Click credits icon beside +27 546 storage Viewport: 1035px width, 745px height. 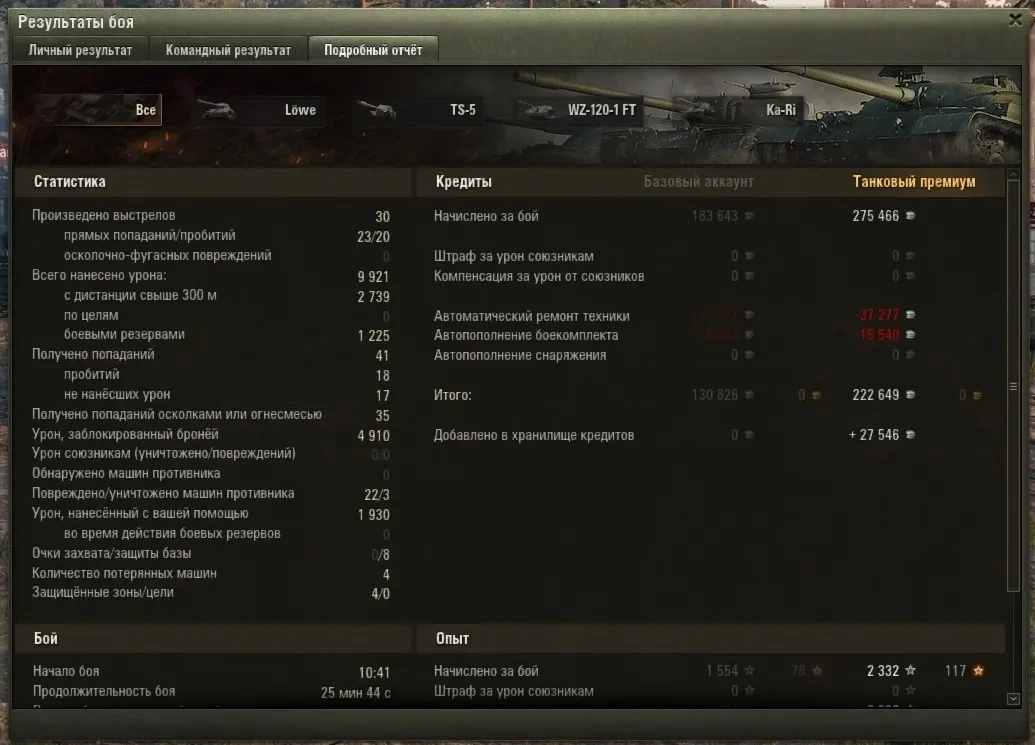[910, 434]
